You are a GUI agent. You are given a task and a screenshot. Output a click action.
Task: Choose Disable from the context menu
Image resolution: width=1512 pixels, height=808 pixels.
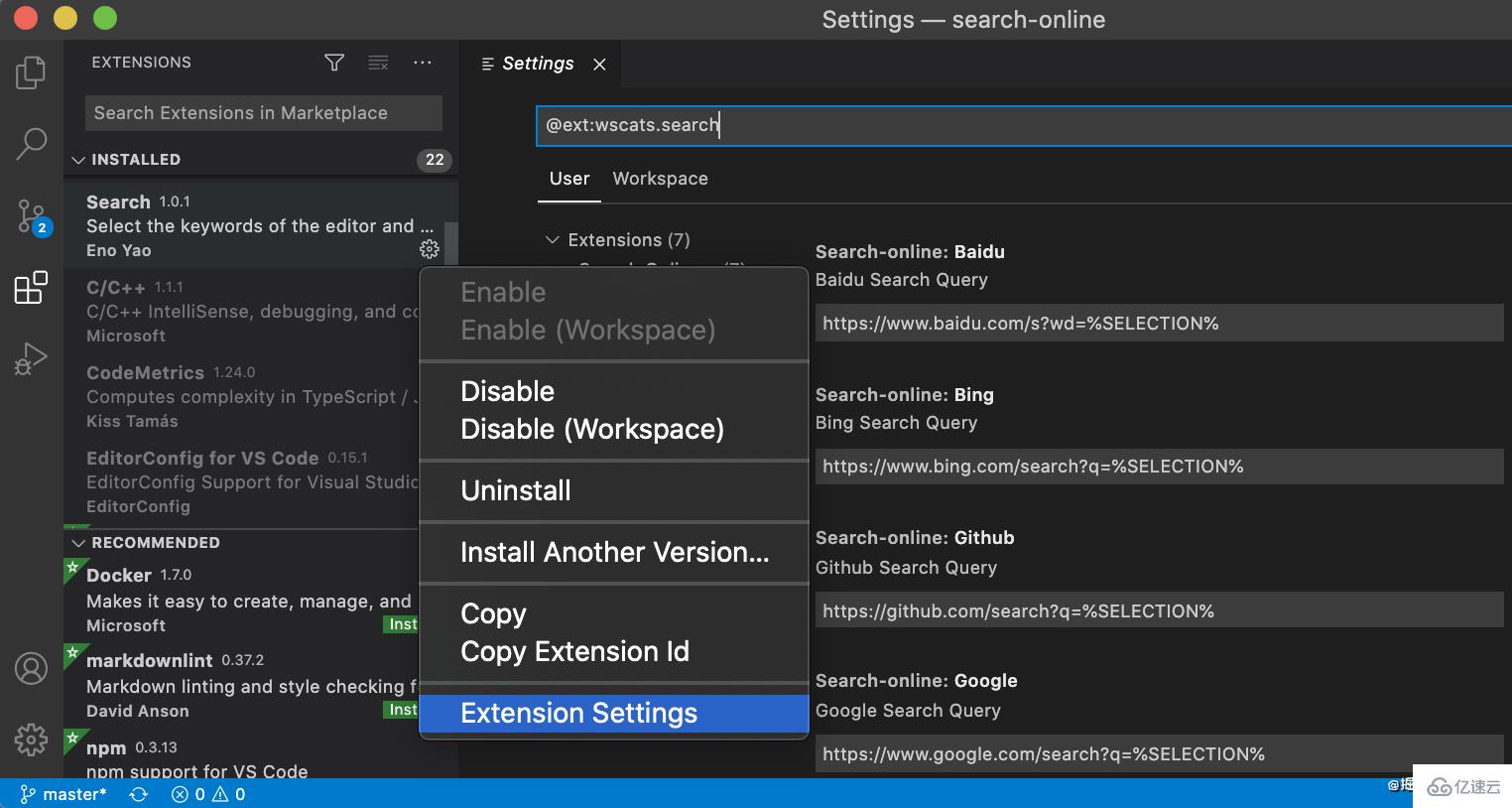[x=614, y=391]
